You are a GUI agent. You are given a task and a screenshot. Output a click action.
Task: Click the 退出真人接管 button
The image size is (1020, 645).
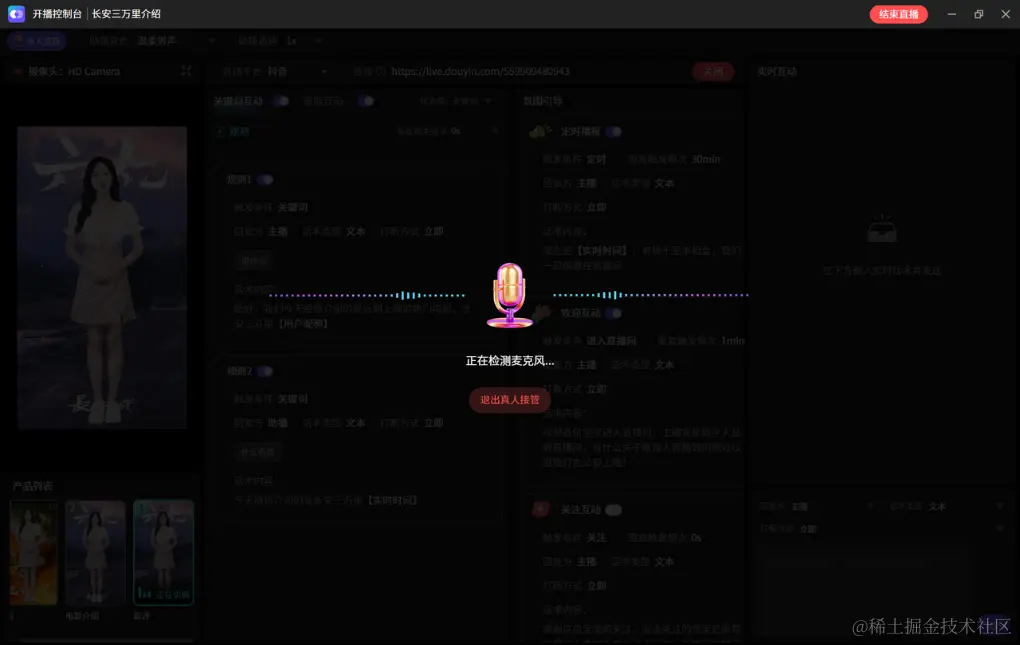click(x=510, y=399)
